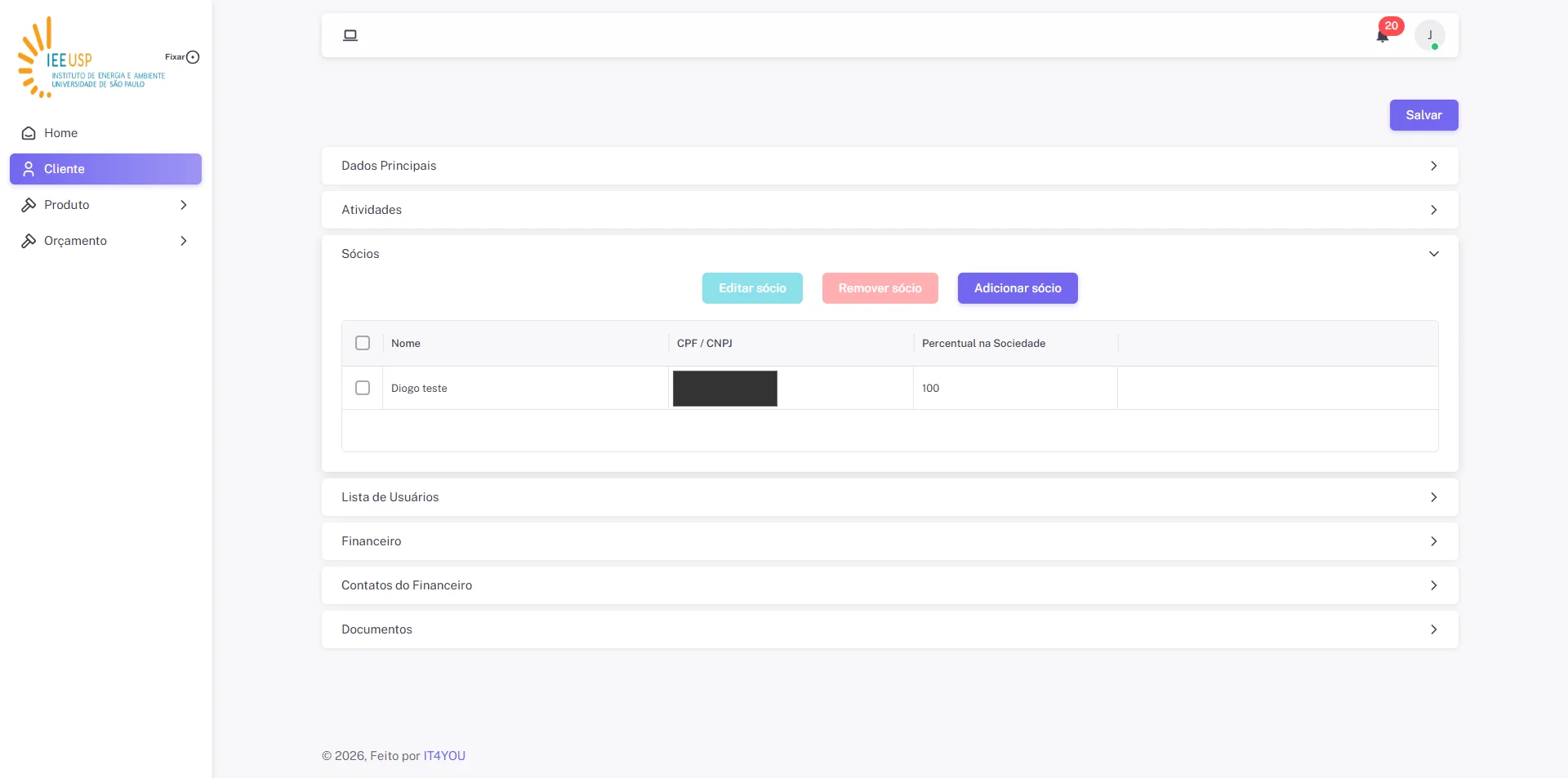
Task: Click the IEE USP logo
Action: click(x=91, y=57)
